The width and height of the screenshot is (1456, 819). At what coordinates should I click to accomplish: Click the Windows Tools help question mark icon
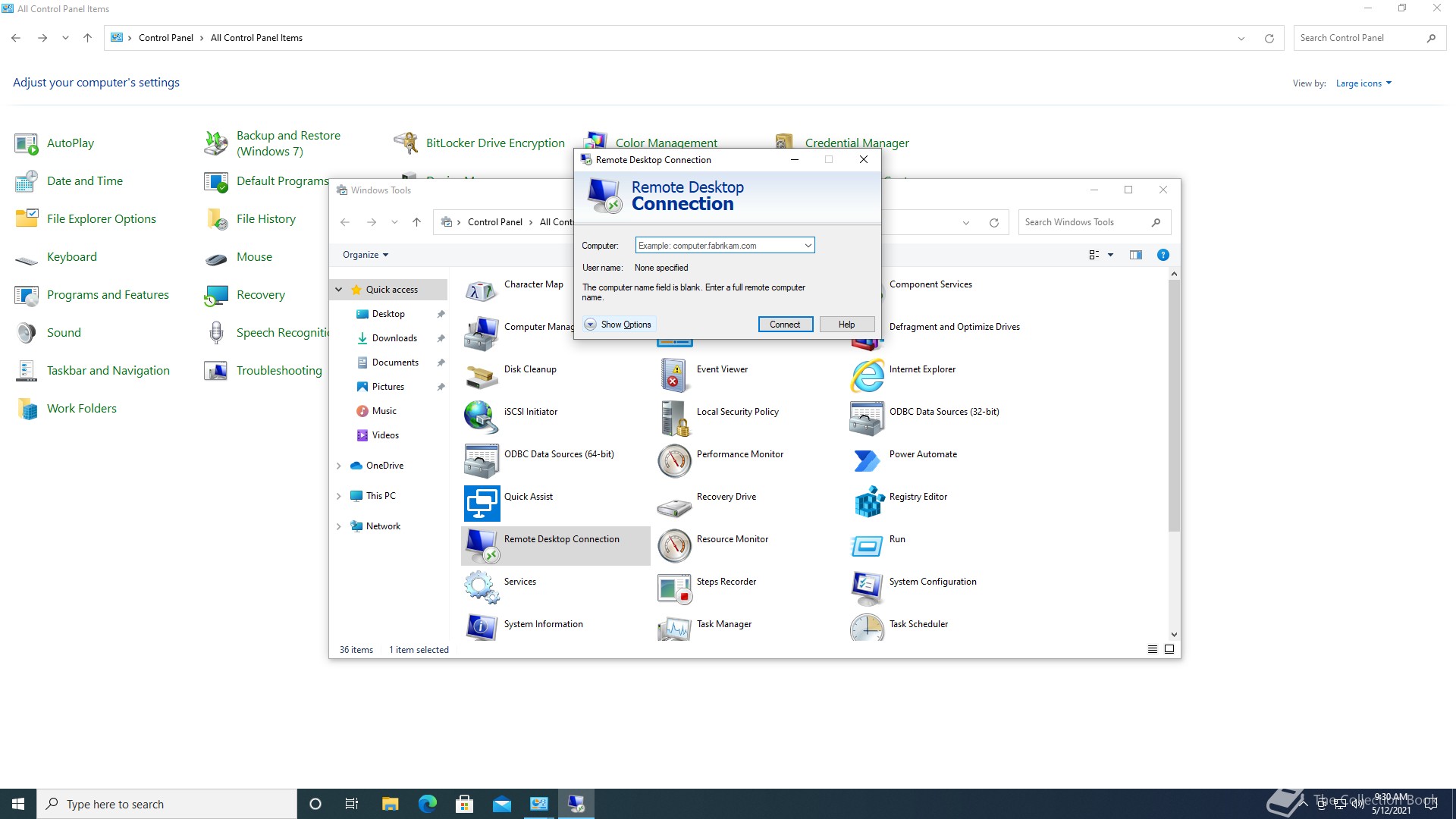1163,255
